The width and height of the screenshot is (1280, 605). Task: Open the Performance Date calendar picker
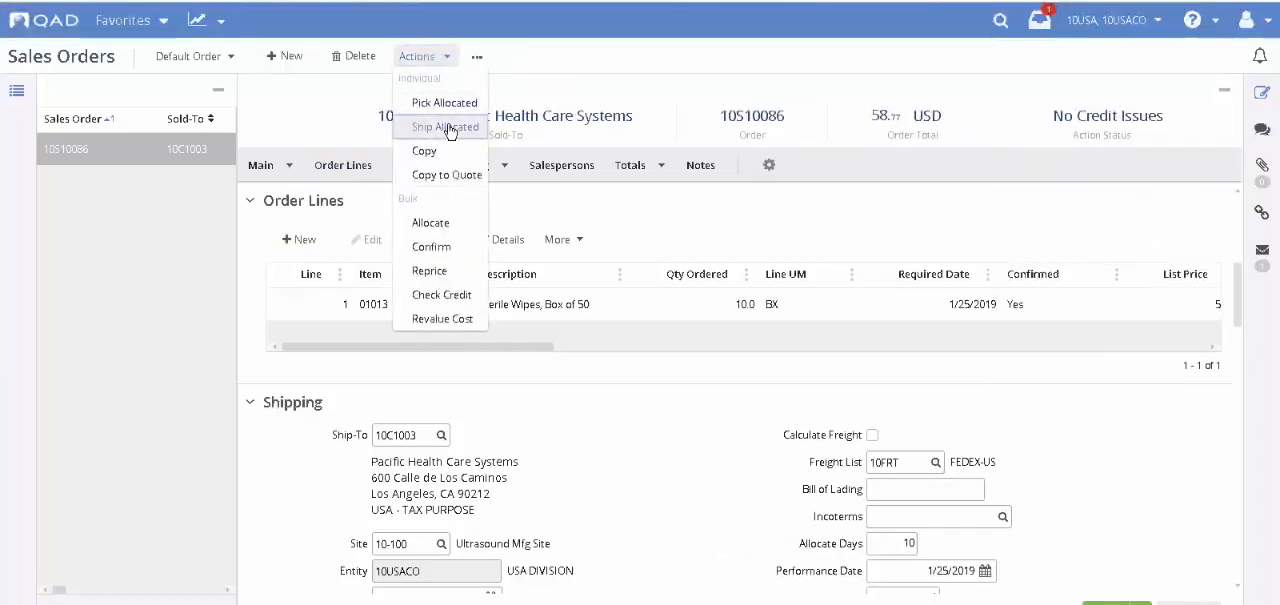tap(985, 571)
